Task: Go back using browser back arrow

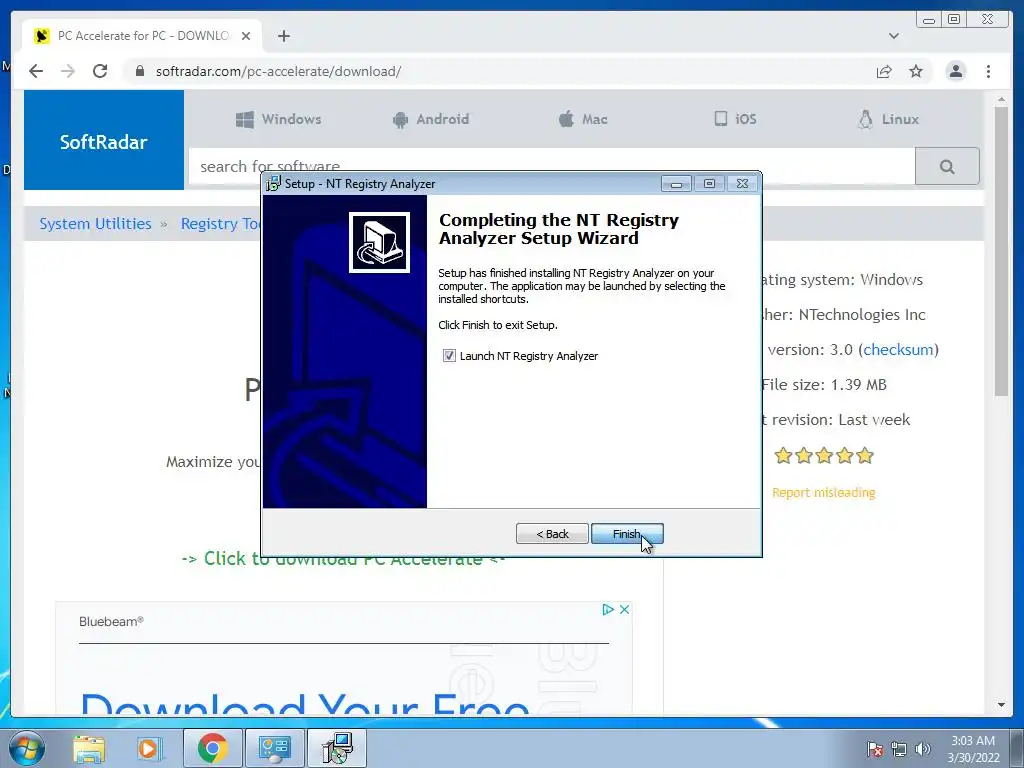Action: pyautogui.click(x=36, y=71)
